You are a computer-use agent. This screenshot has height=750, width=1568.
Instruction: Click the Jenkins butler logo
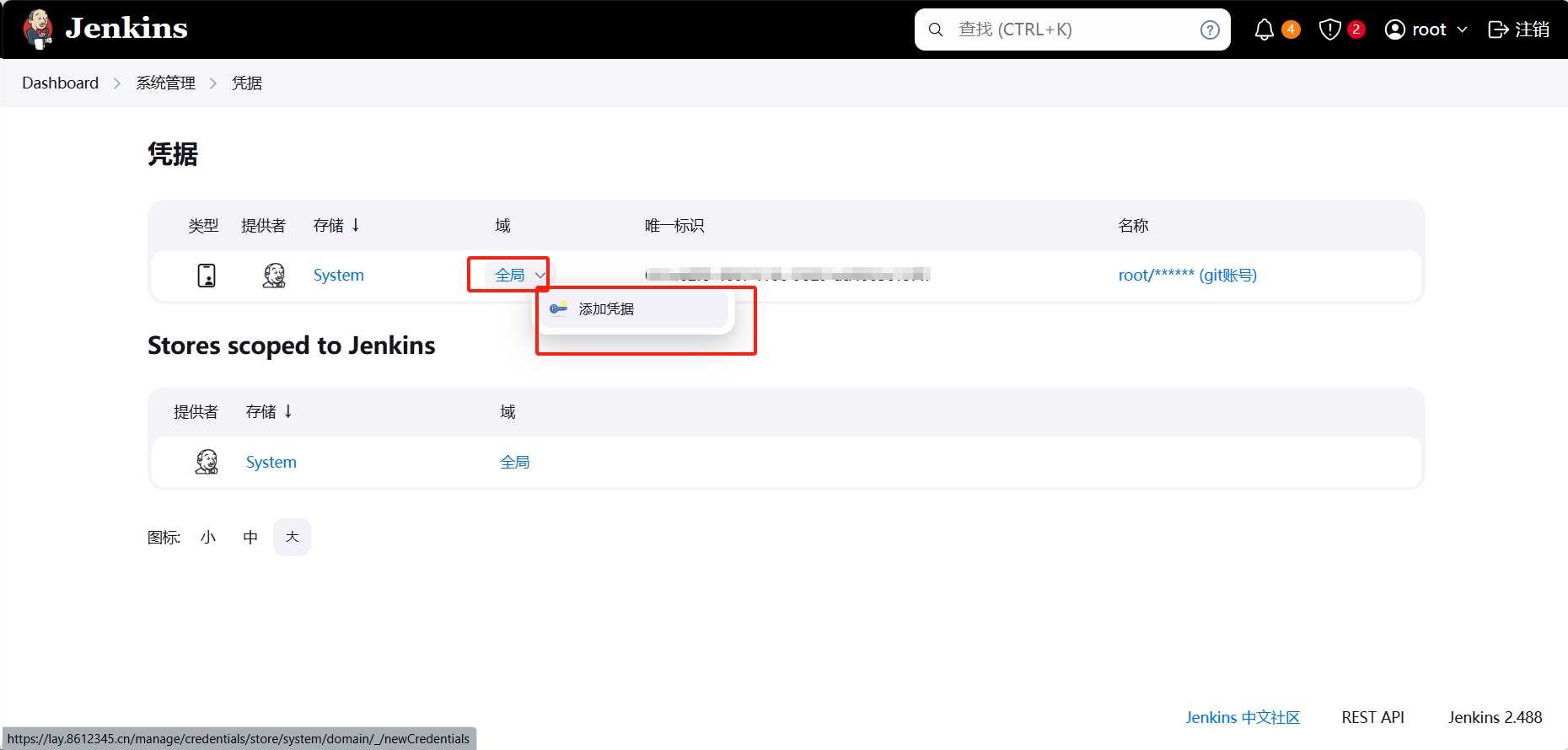click(x=37, y=29)
